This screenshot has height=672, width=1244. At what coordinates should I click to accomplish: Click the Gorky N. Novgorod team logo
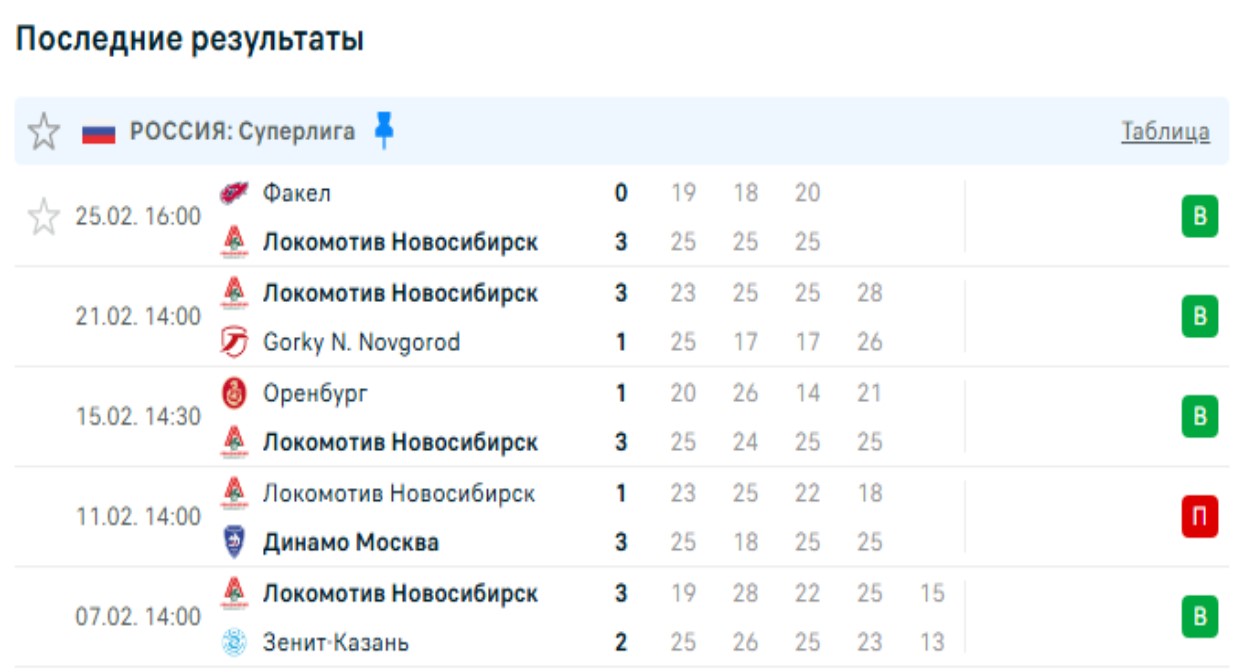tap(233, 342)
